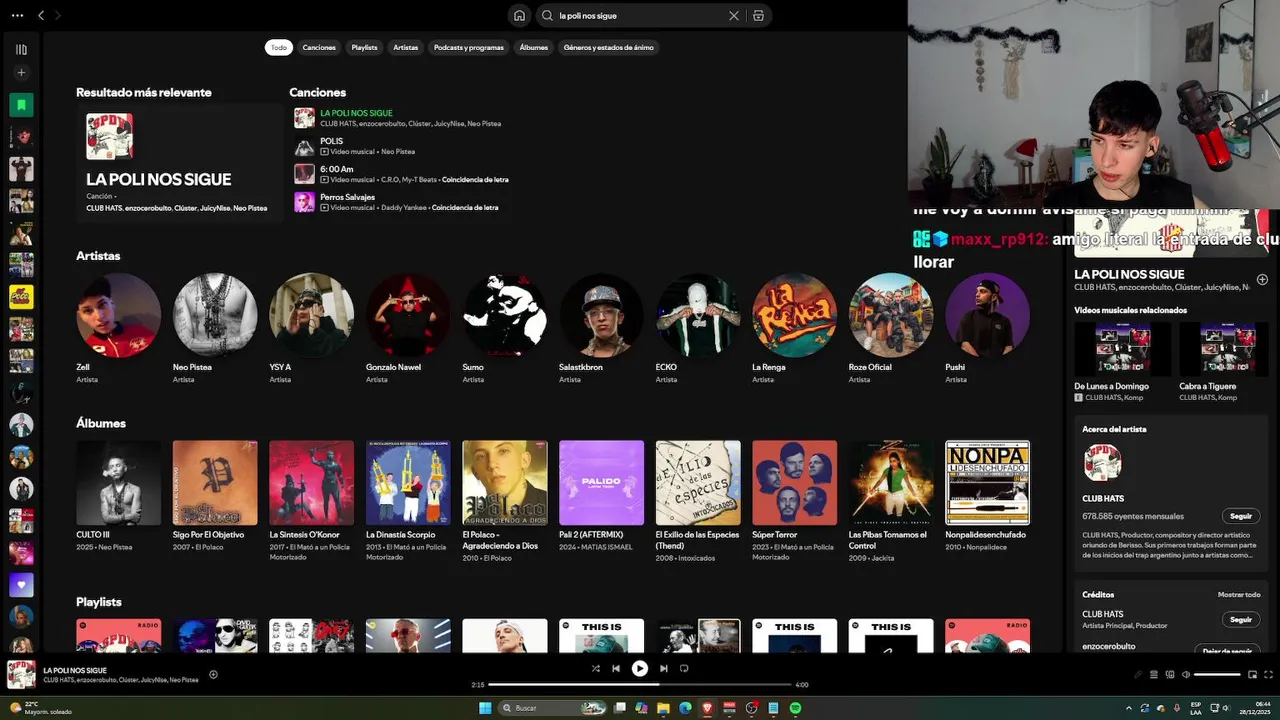Open Windows Start menu
Screen dimensions: 1280x720
485,708
